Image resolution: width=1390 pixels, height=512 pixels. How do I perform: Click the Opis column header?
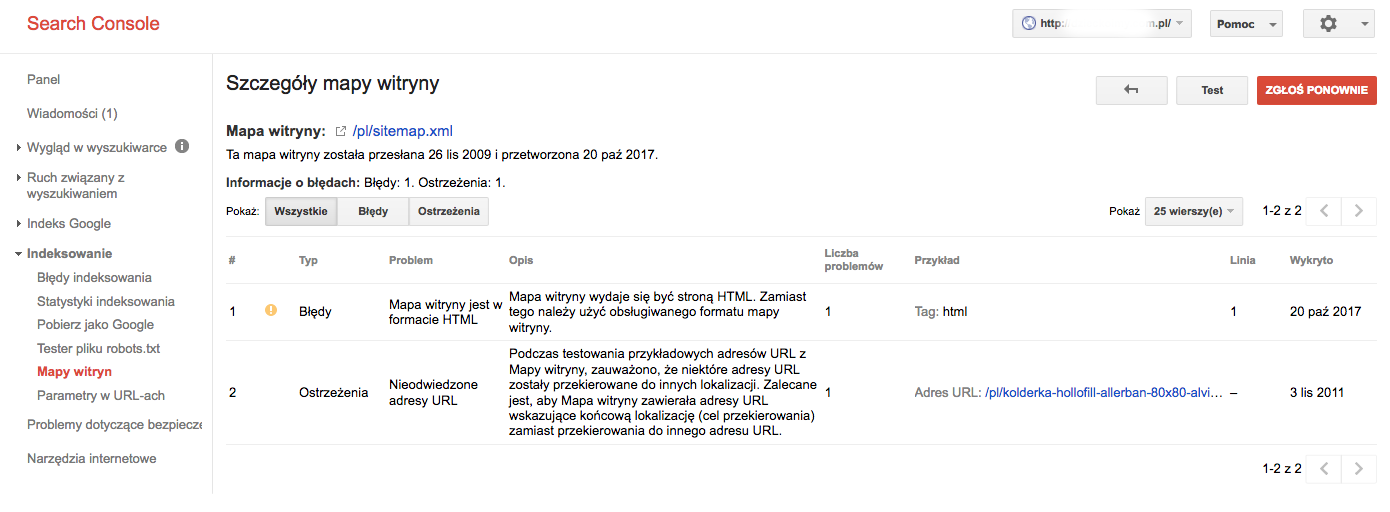coord(521,260)
